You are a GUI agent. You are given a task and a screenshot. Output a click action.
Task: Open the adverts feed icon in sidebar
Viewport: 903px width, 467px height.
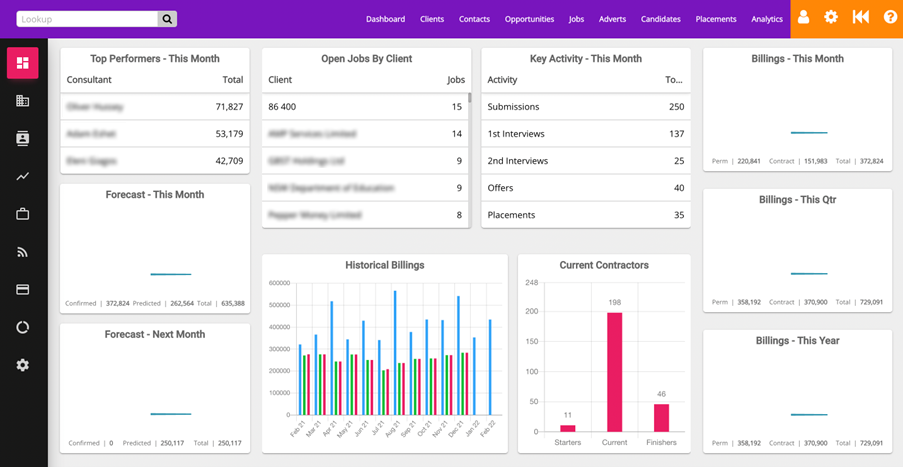[x=23, y=252]
